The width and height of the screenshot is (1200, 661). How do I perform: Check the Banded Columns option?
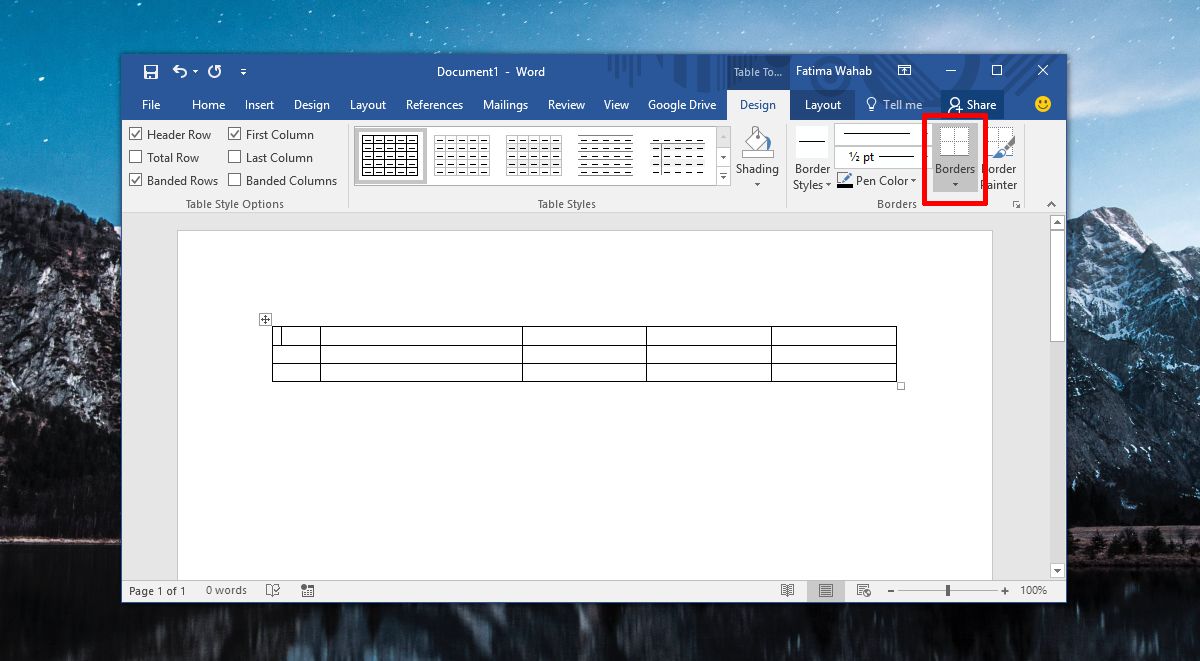(x=234, y=180)
